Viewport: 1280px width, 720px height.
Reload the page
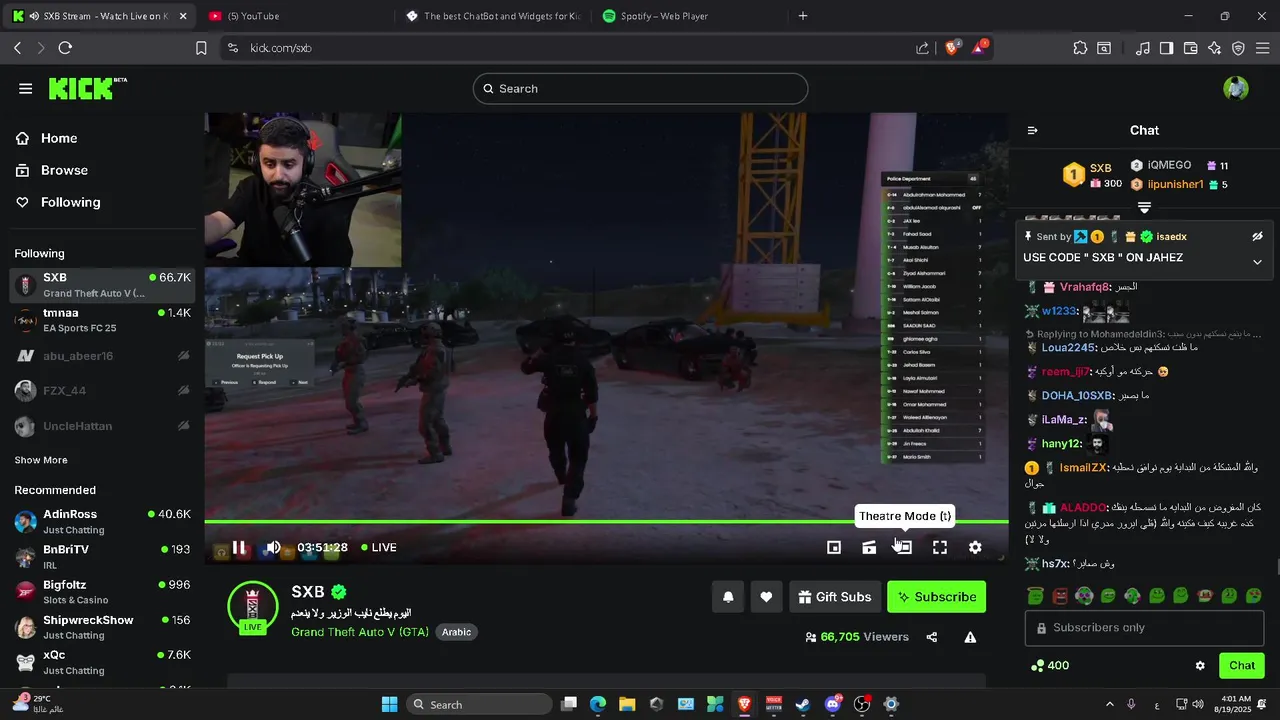click(65, 48)
